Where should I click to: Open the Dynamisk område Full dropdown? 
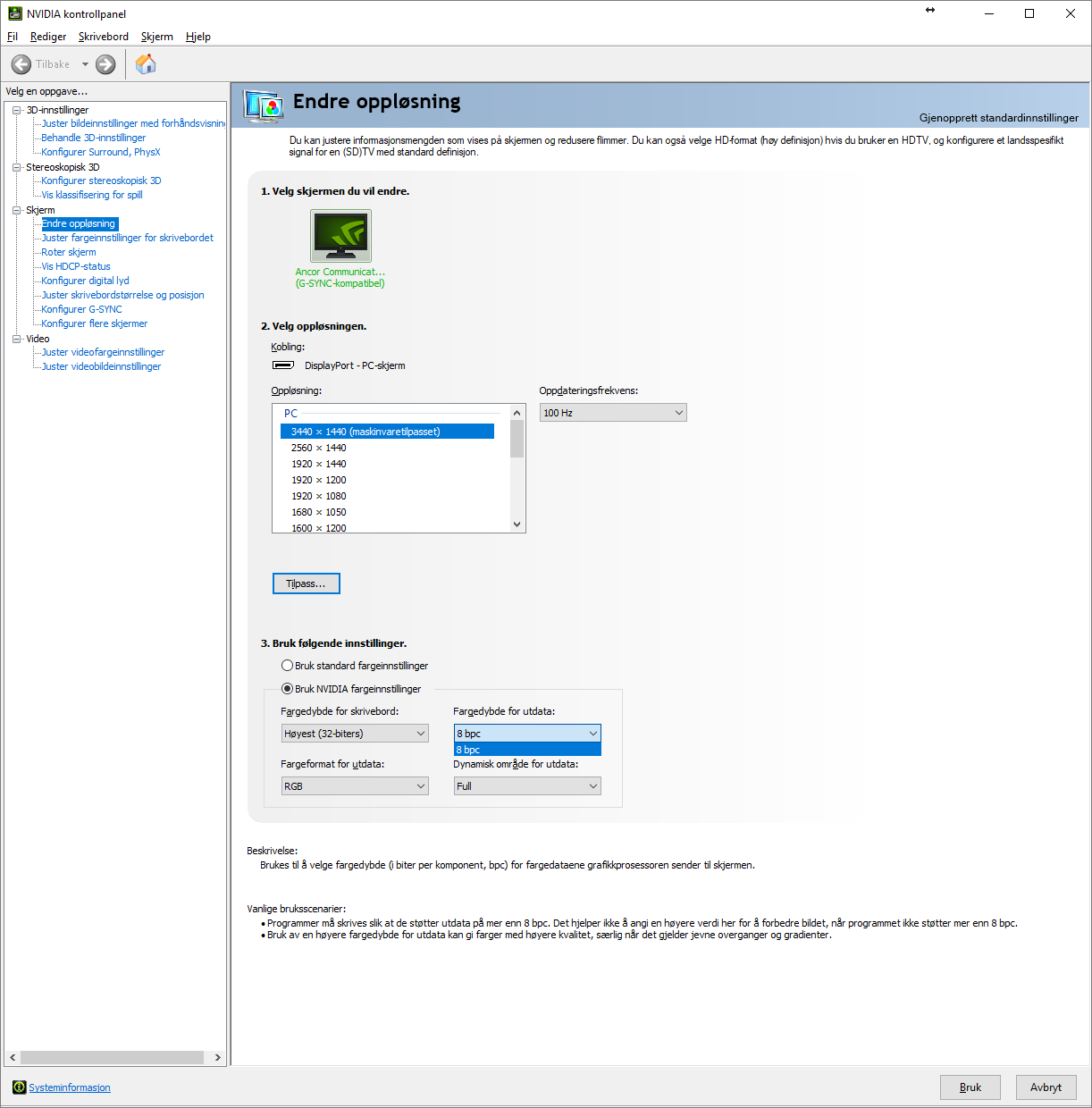[527, 786]
